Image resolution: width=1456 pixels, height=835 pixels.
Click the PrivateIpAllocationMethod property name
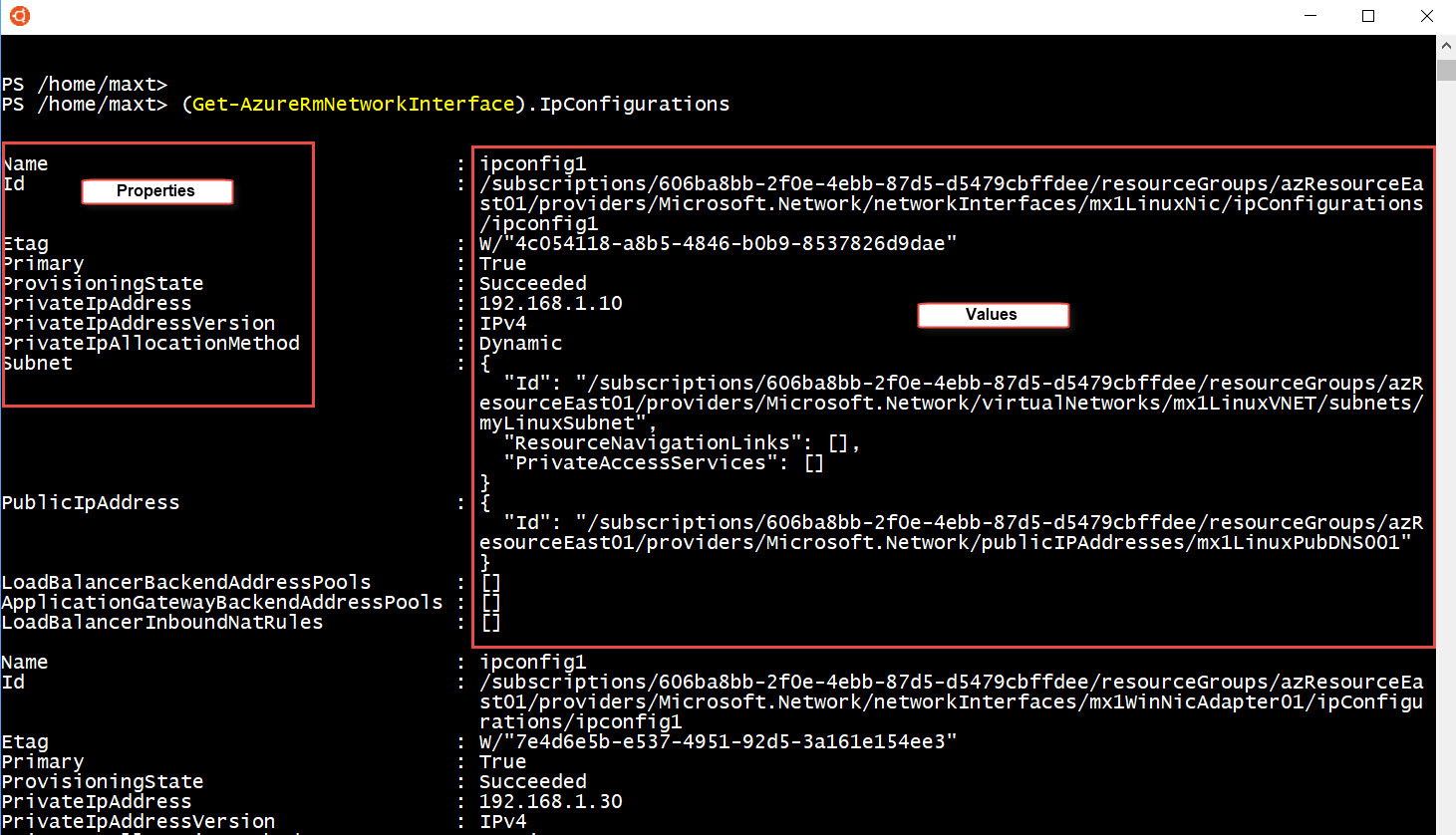click(x=150, y=344)
